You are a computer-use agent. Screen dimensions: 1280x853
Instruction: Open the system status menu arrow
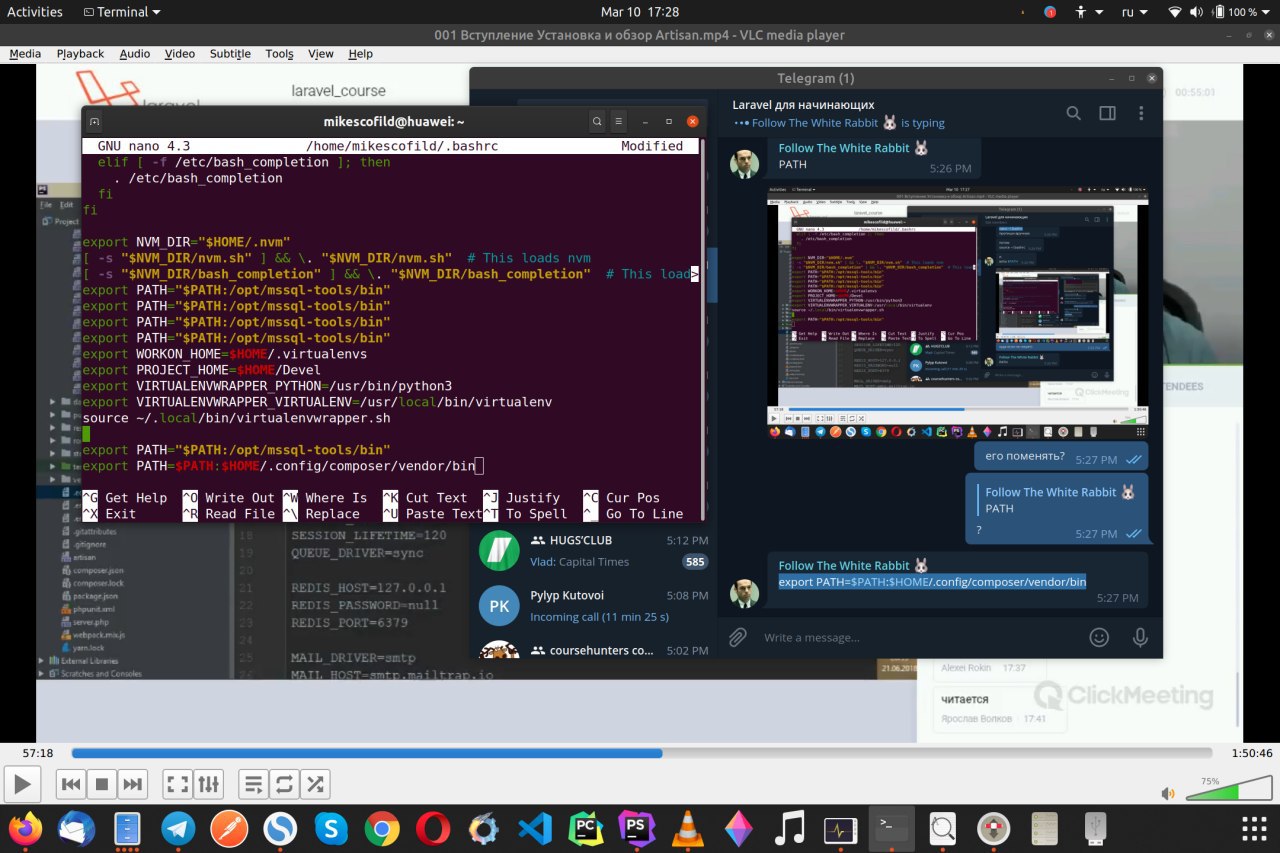click(x=1265, y=12)
